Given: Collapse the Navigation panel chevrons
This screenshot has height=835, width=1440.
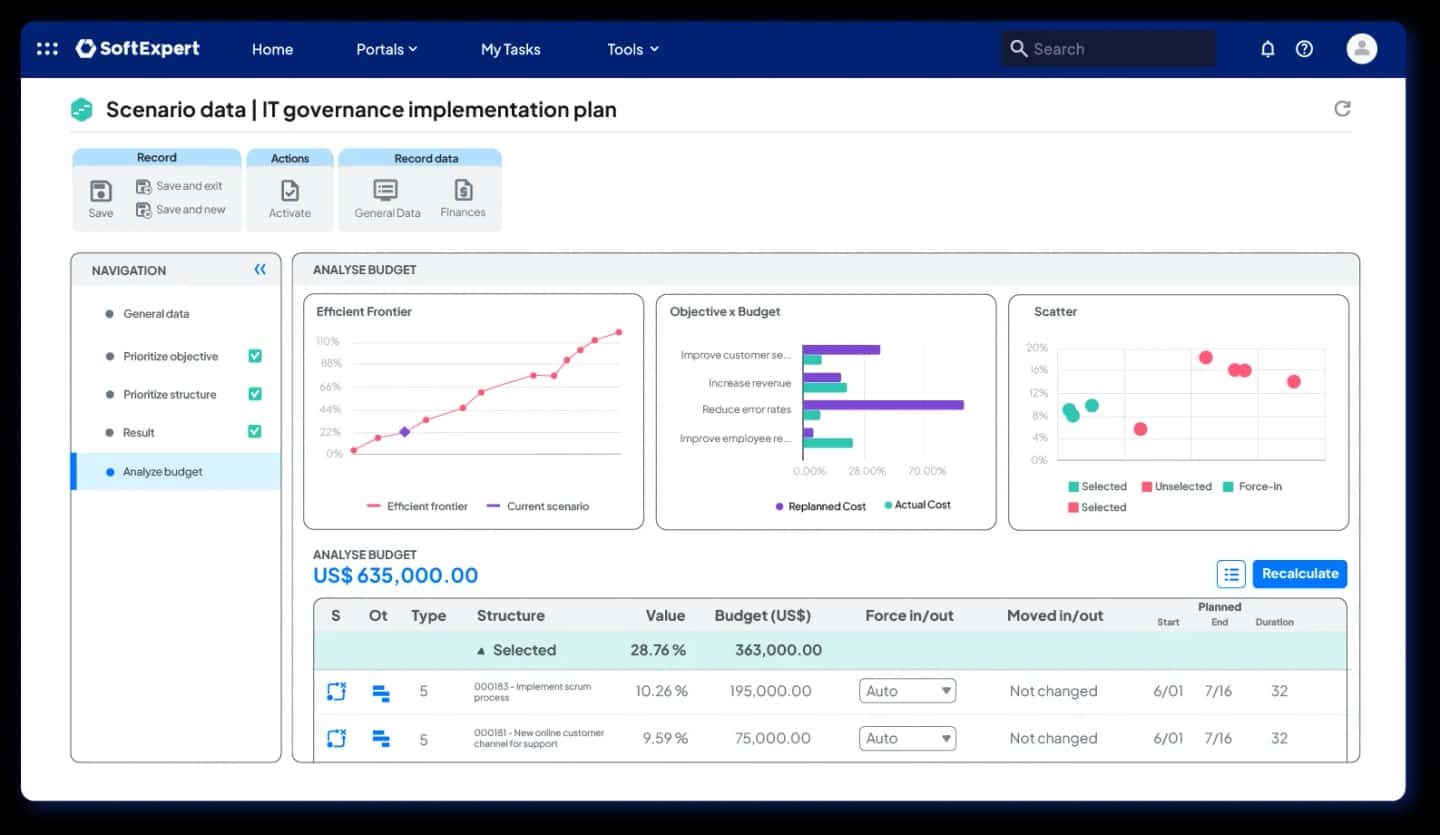Looking at the screenshot, I should point(260,270).
